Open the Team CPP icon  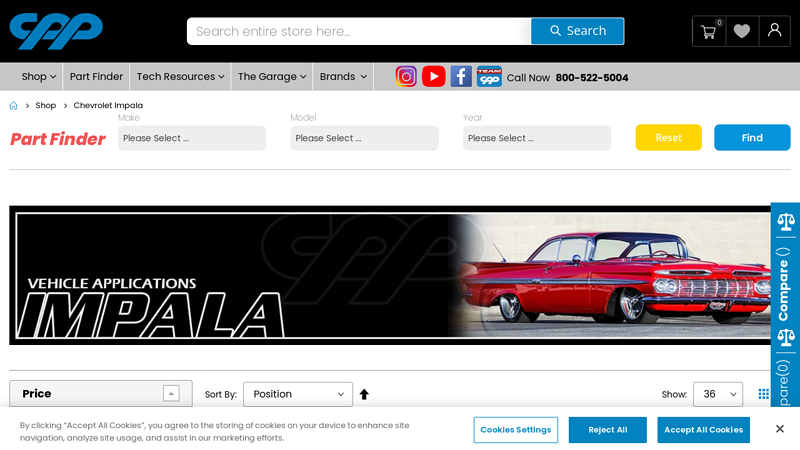pos(489,77)
